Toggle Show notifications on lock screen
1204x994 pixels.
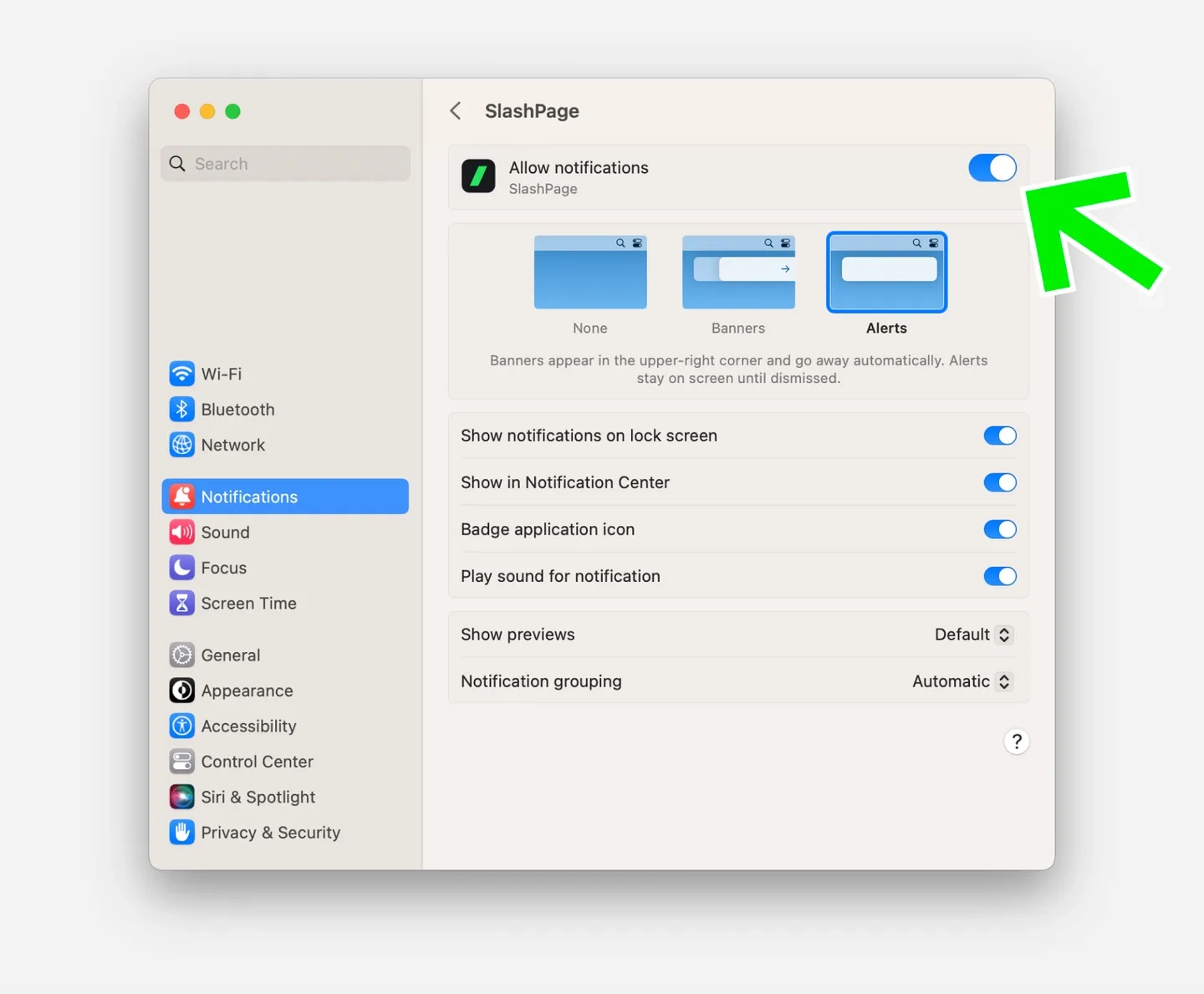point(999,436)
